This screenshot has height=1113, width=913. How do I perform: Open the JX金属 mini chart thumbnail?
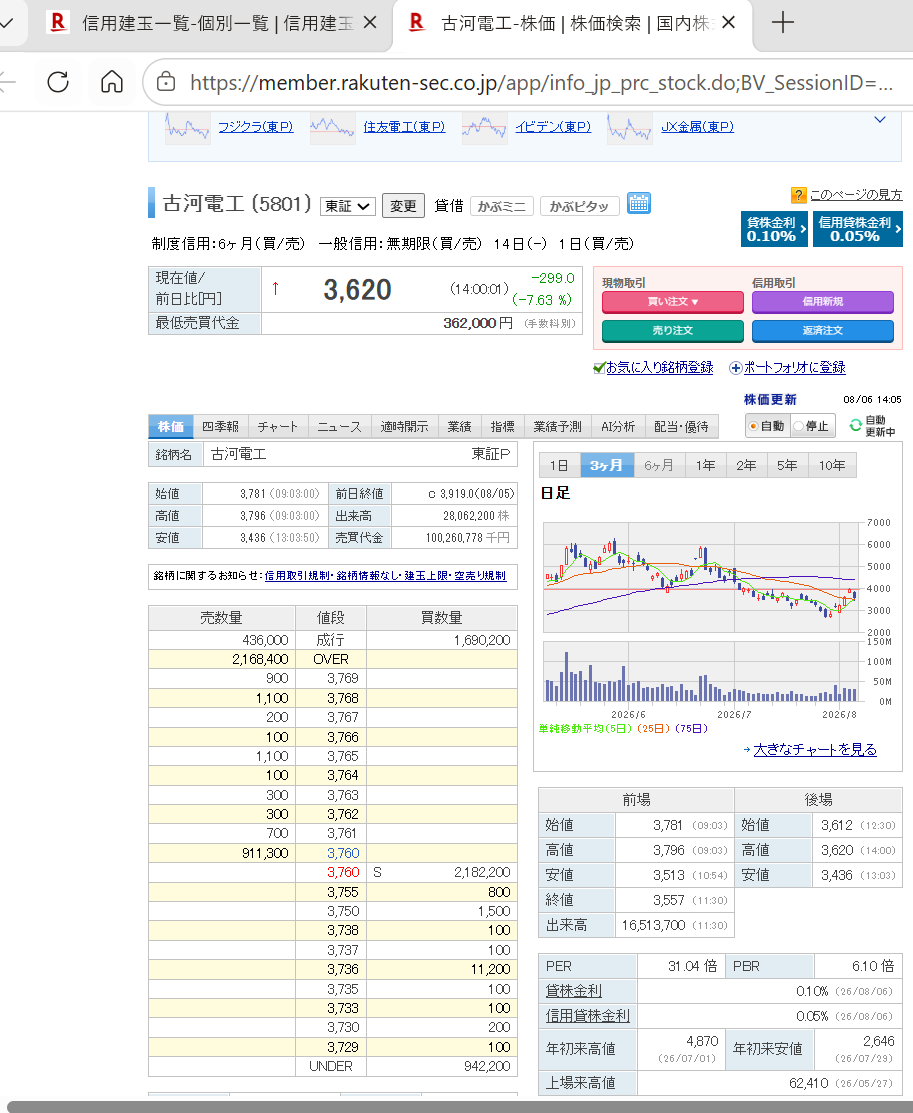pos(630,128)
